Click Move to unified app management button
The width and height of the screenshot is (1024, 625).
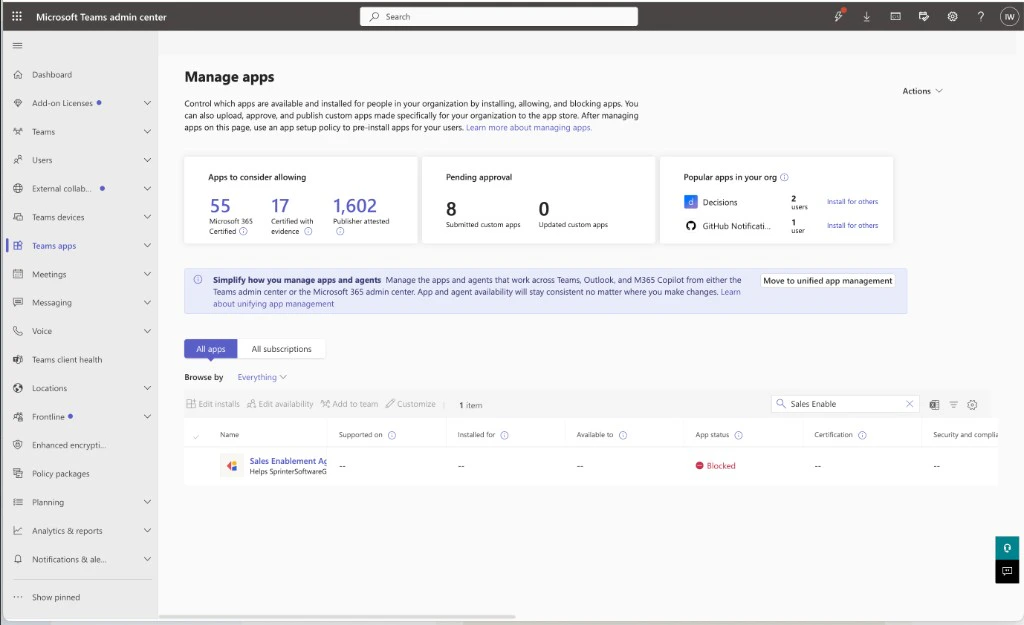(x=827, y=281)
